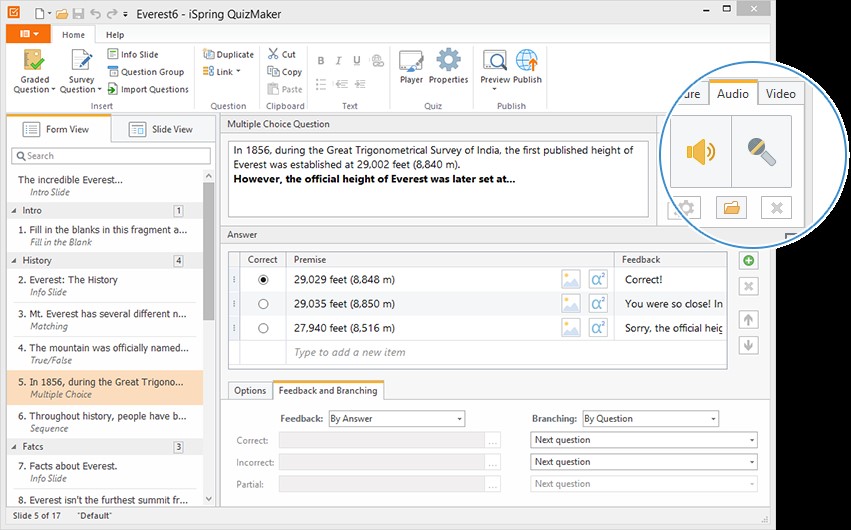Open the Feedback By Answer dropdown
This screenshot has height=530, width=851.
click(397, 418)
